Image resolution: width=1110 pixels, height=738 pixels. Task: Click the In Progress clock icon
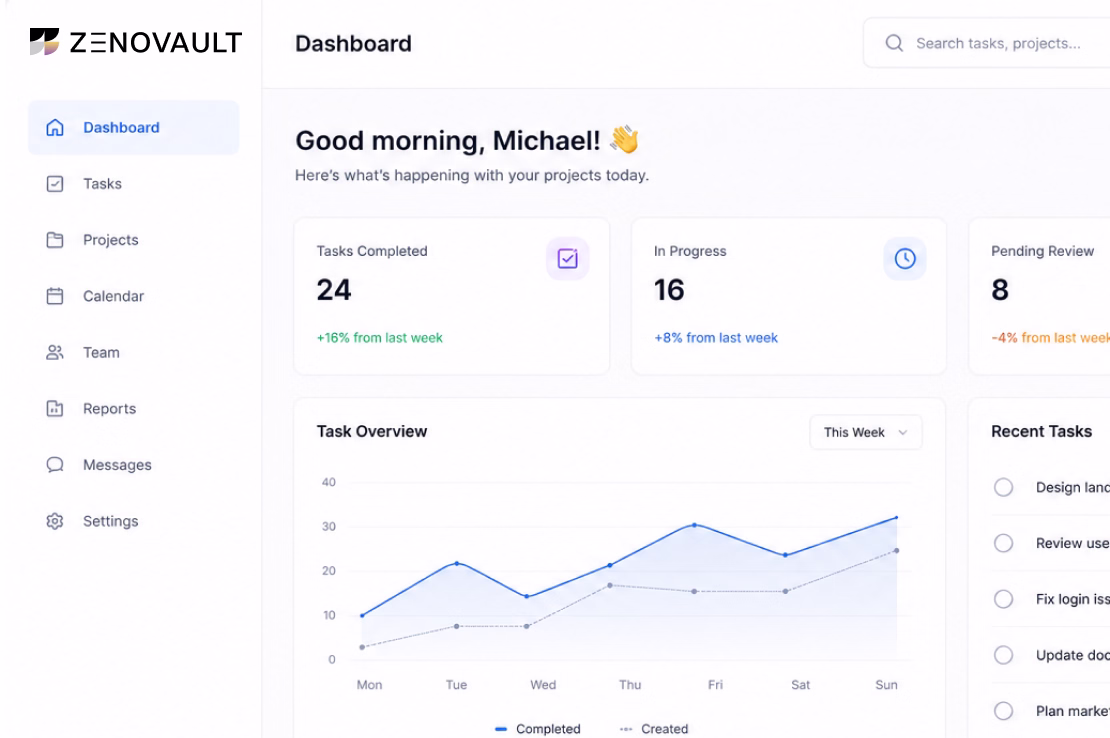coord(905,258)
